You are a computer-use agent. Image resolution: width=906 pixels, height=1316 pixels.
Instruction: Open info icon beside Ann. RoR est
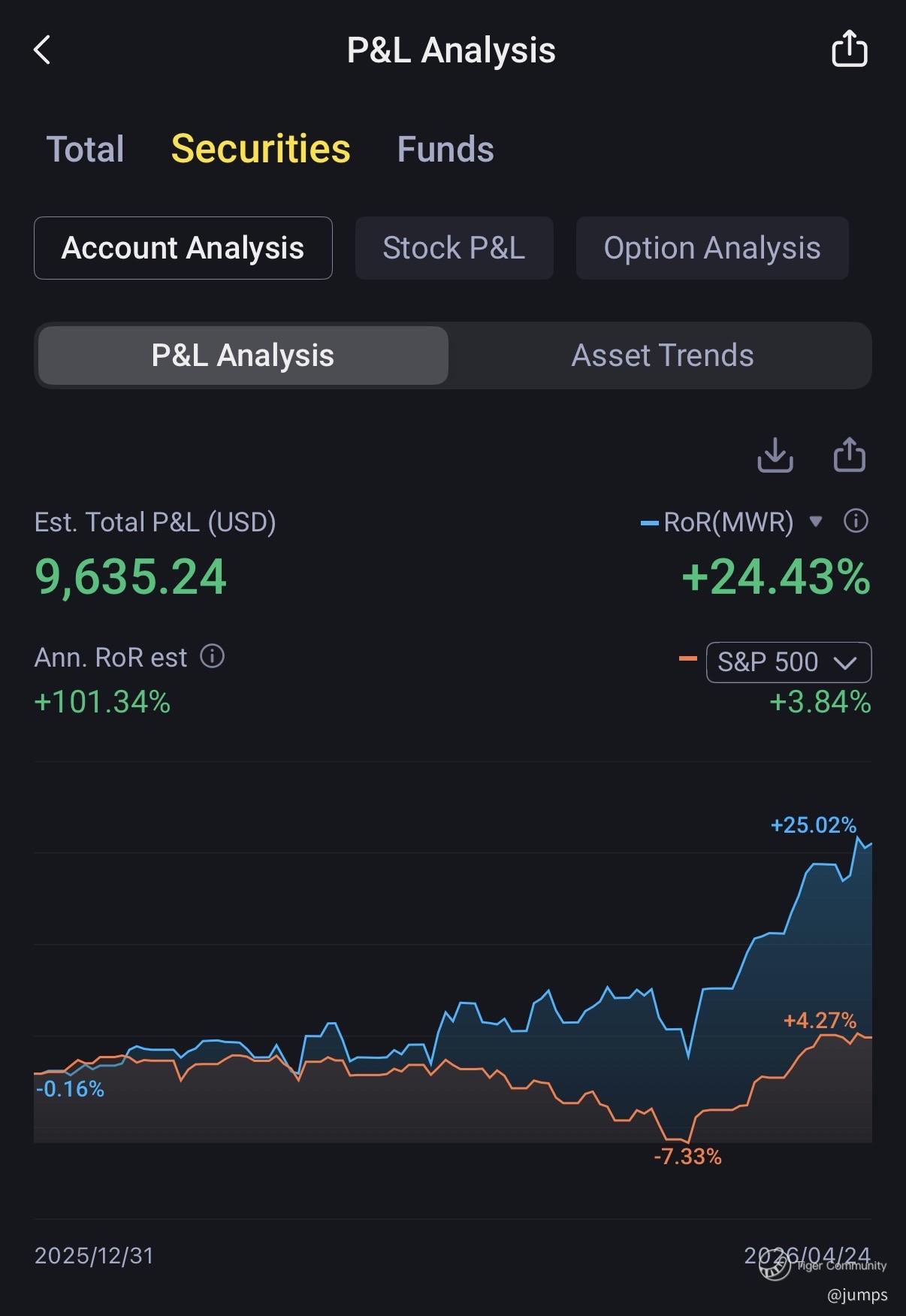[213, 657]
